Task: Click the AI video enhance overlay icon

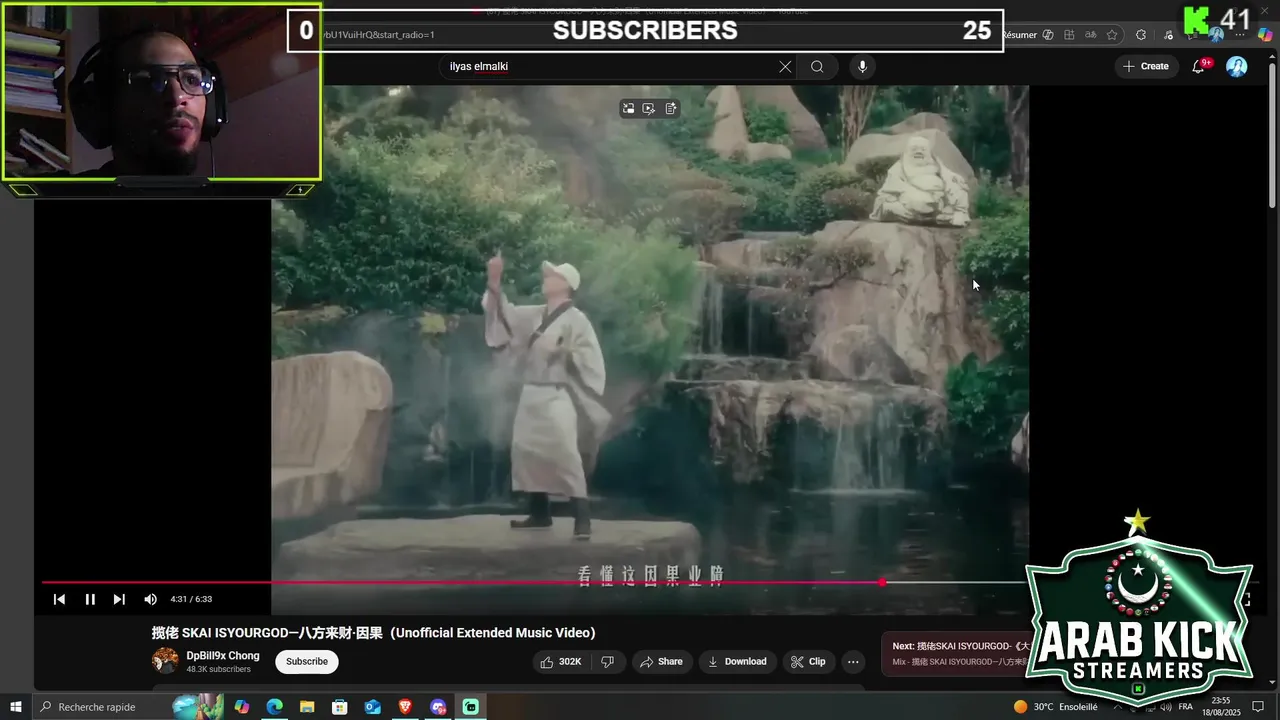Action: click(x=649, y=108)
